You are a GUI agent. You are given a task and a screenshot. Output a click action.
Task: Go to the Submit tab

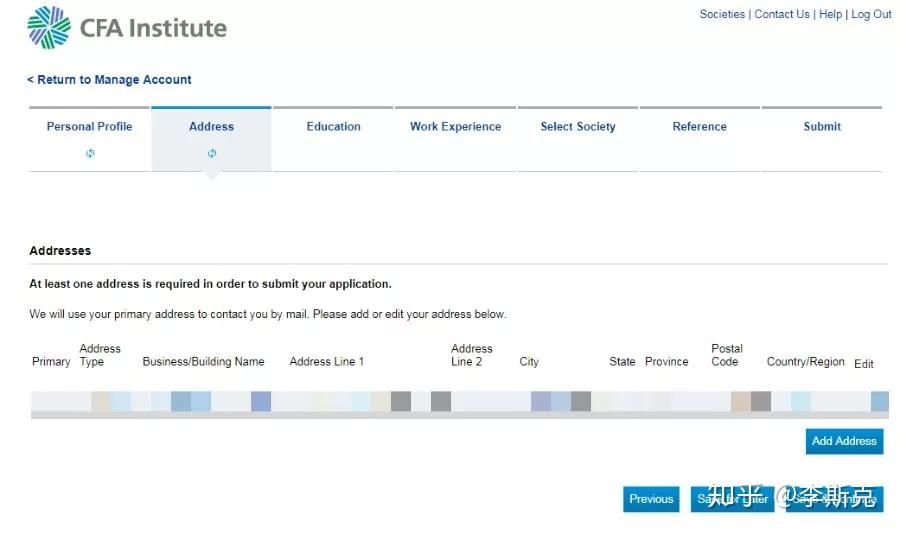point(822,127)
